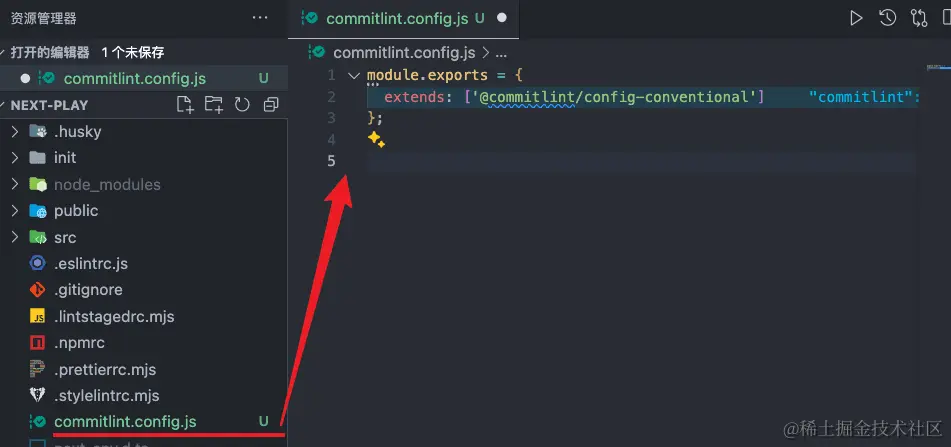Click the public folder name
The height and width of the screenshot is (447, 951).
tap(76, 210)
